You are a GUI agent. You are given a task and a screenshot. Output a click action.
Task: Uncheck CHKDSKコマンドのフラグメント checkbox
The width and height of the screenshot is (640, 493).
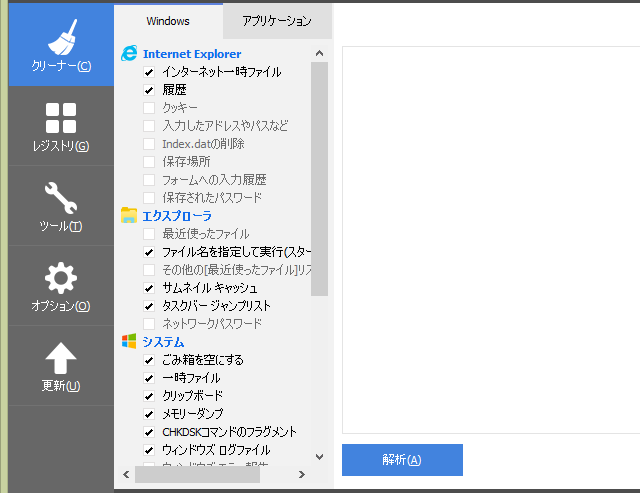[149, 432]
